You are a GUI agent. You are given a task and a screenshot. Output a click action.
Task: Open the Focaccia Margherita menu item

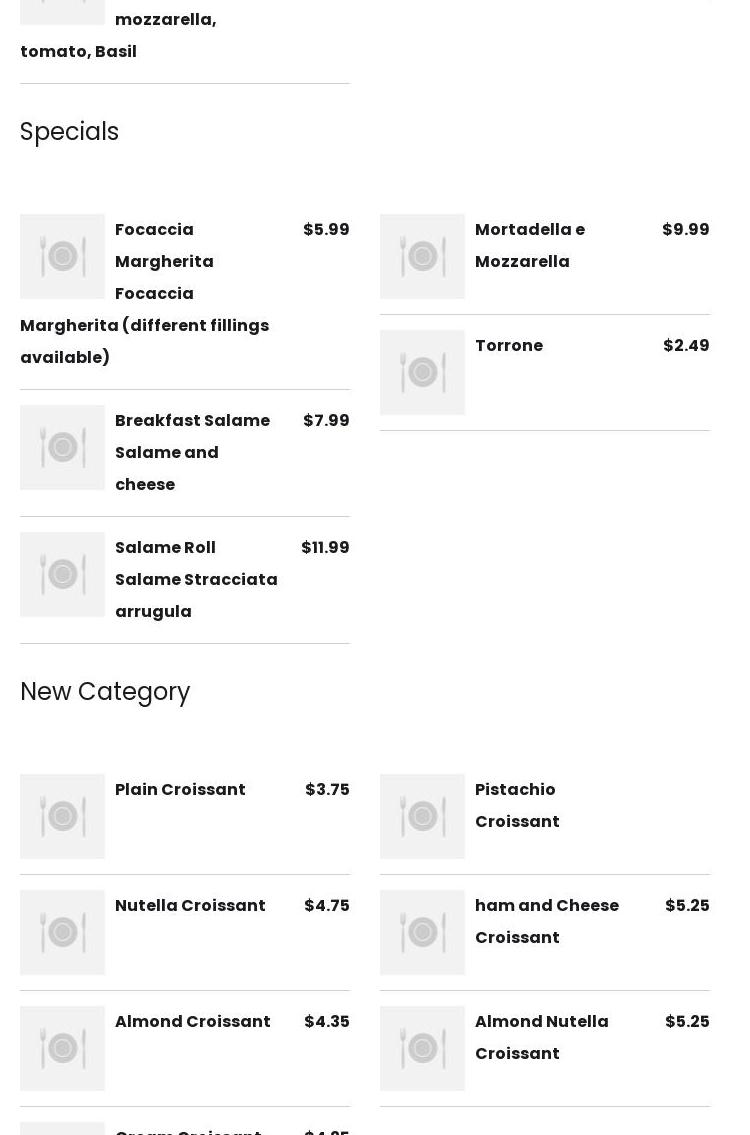tap(164, 245)
